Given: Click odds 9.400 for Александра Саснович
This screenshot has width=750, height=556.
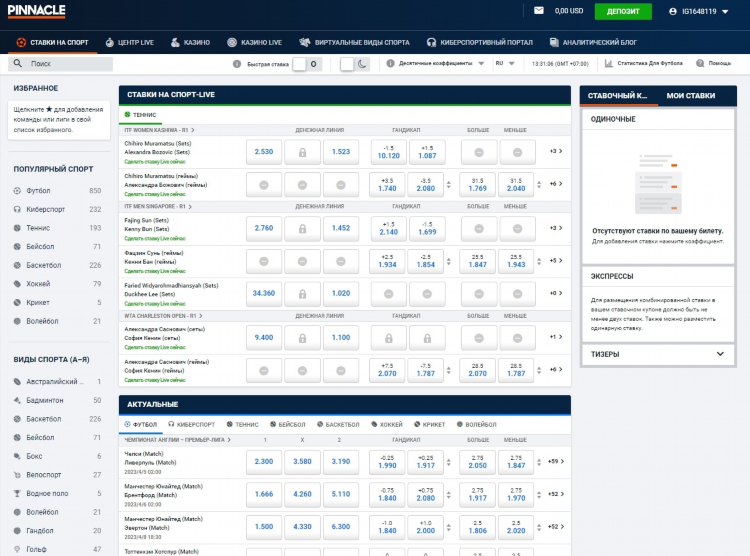Looking at the screenshot, I should coord(264,337).
